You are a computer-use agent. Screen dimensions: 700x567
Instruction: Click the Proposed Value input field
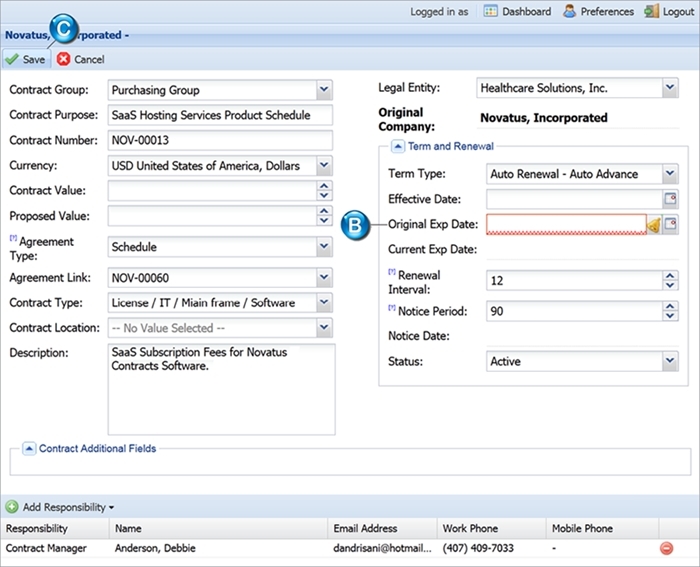[x=212, y=216]
